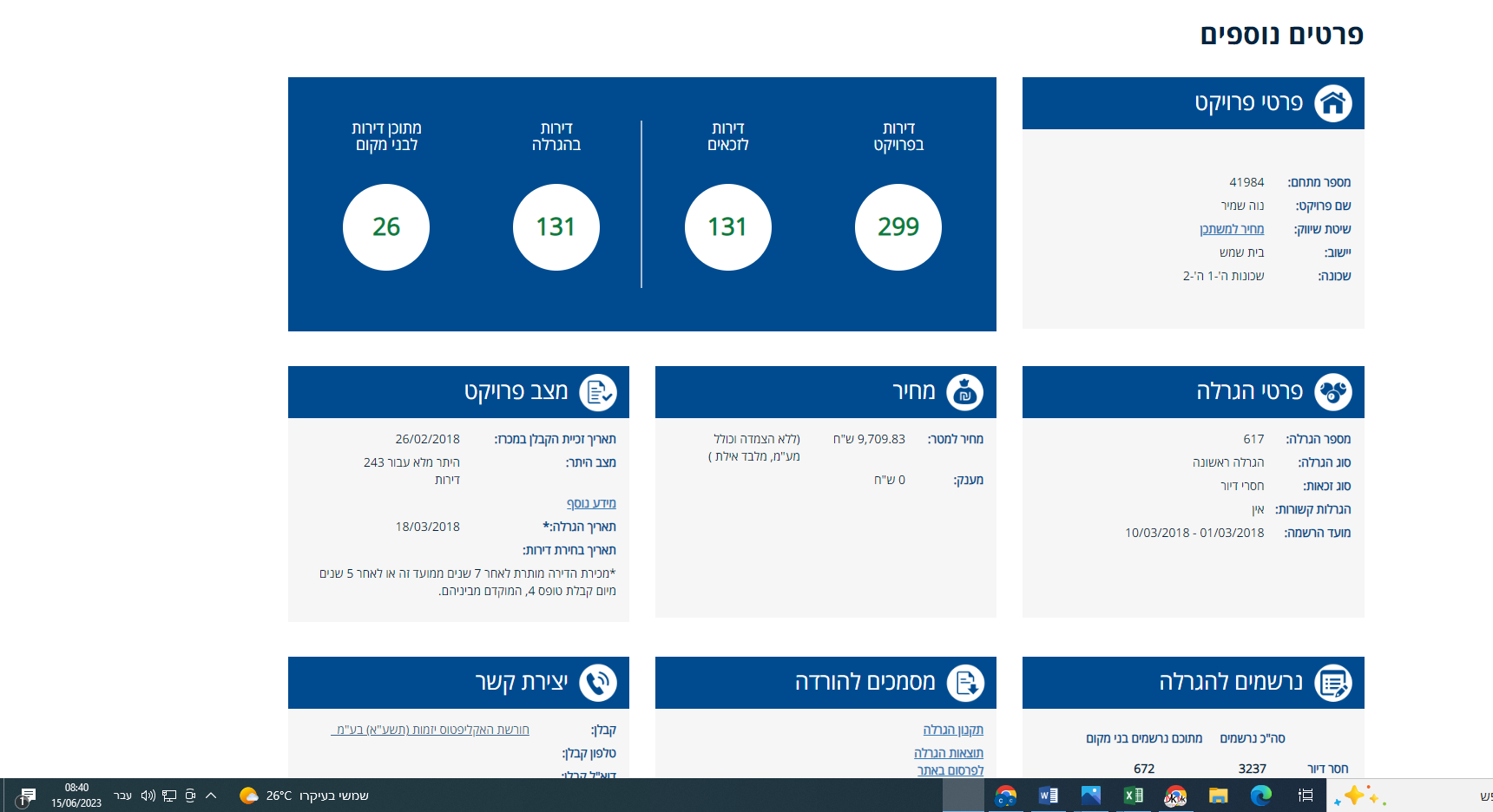This screenshot has height=812, width=1493.
Task: Click the compound number 41984
Action: [x=1246, y=182]
